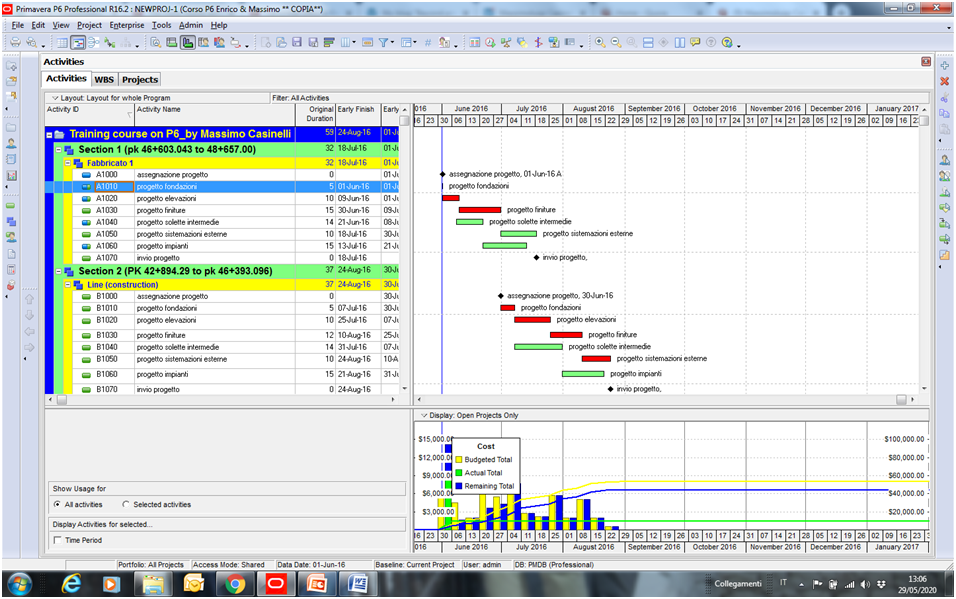
Task: Select the All activities radio button
Action: [57, 504]
